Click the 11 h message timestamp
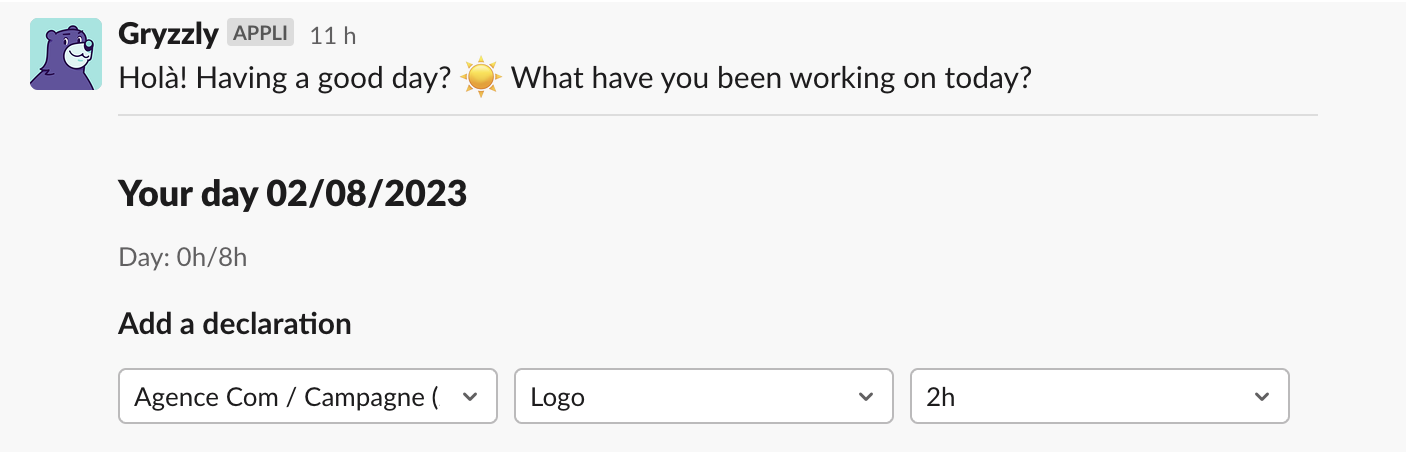 point(333,36)
